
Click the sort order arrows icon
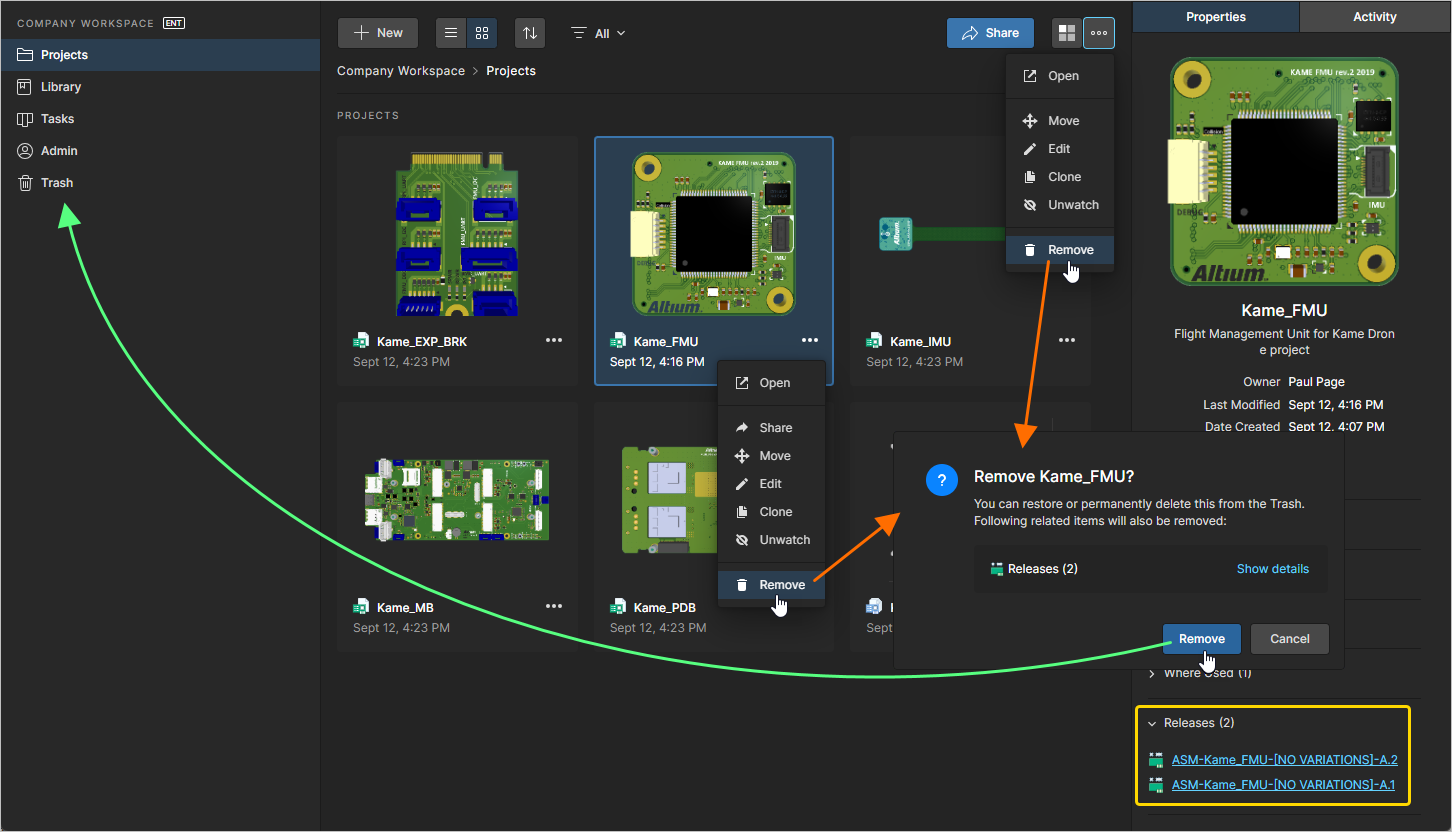[x=530, y=33]
